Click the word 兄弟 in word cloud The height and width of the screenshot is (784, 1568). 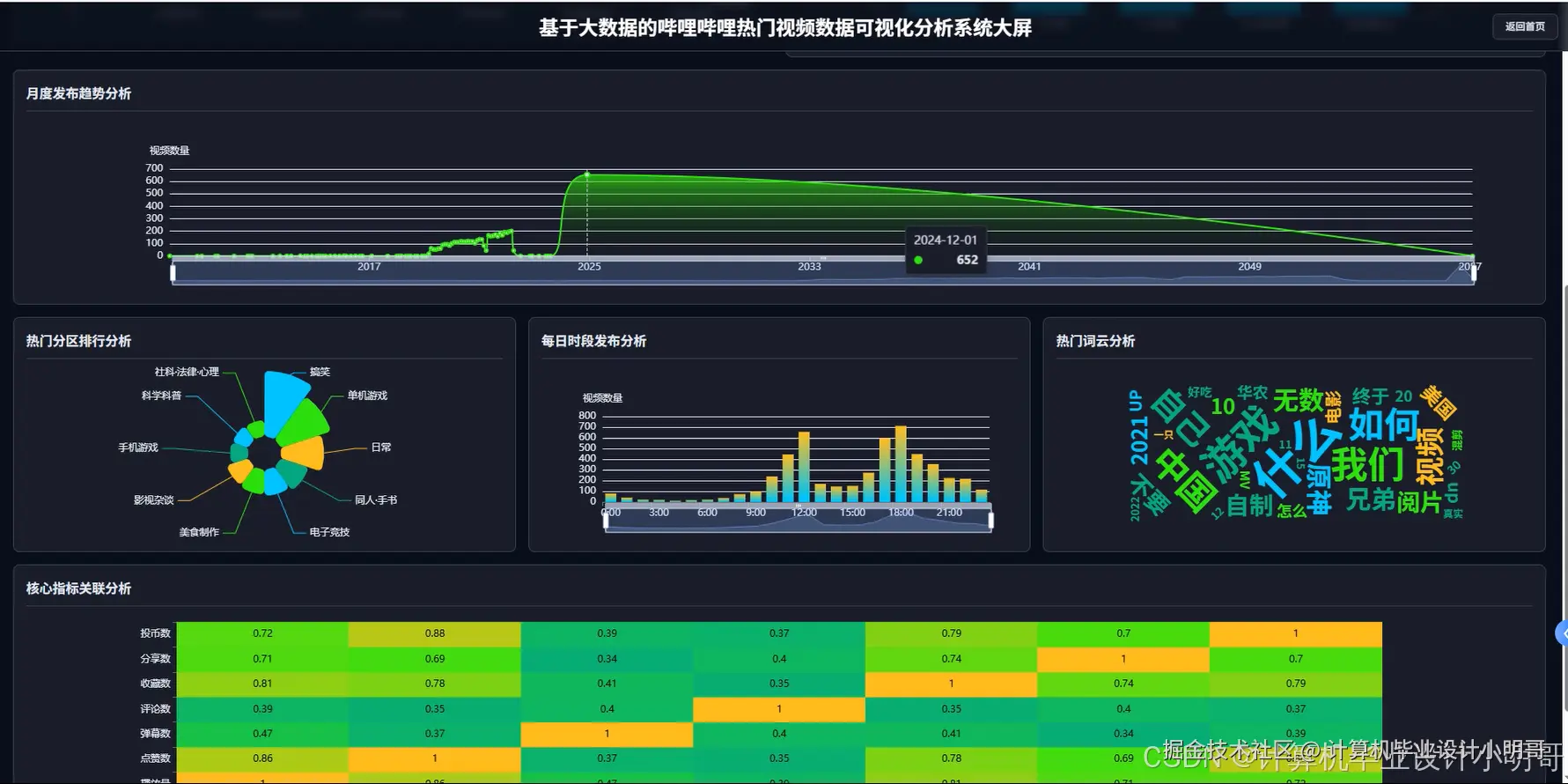(x=1371, y=500)
